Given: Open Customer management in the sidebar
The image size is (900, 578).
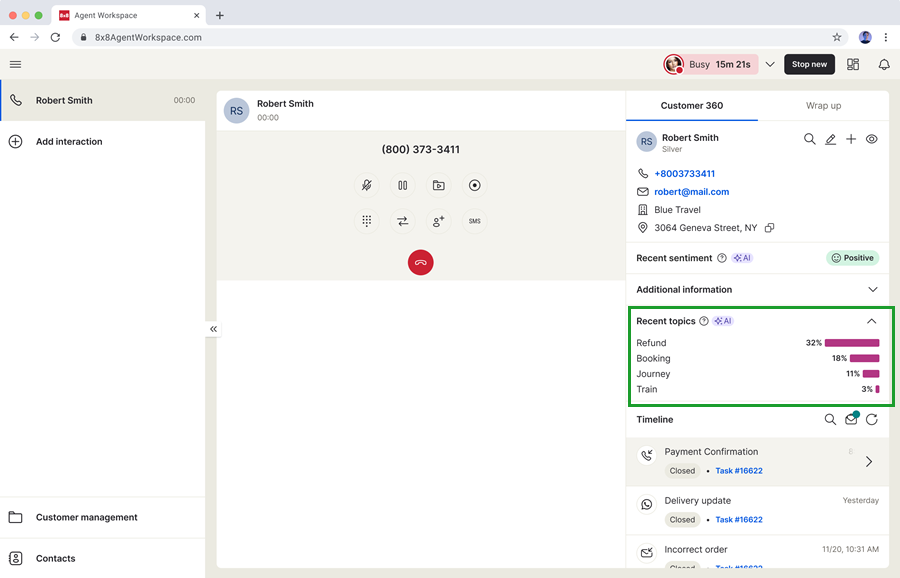Looking at the screenshot, I should 86,517.
